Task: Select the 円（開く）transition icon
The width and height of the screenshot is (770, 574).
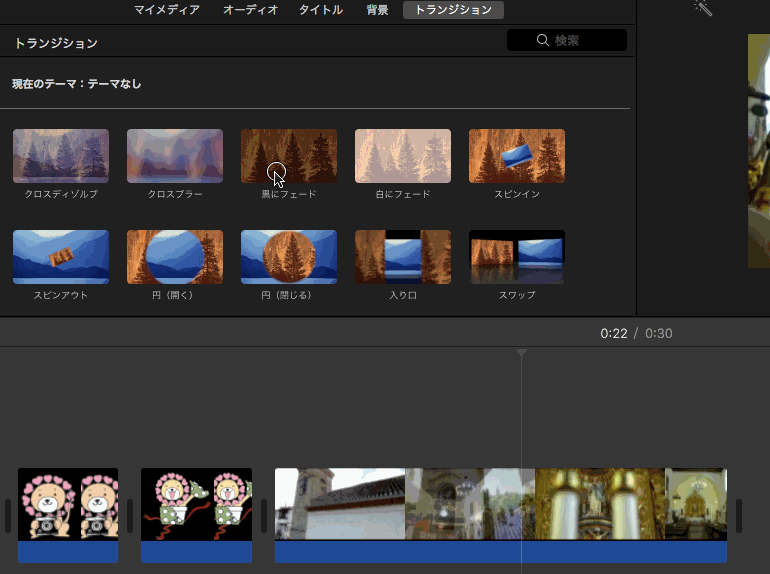Action: tap(175, 257)
